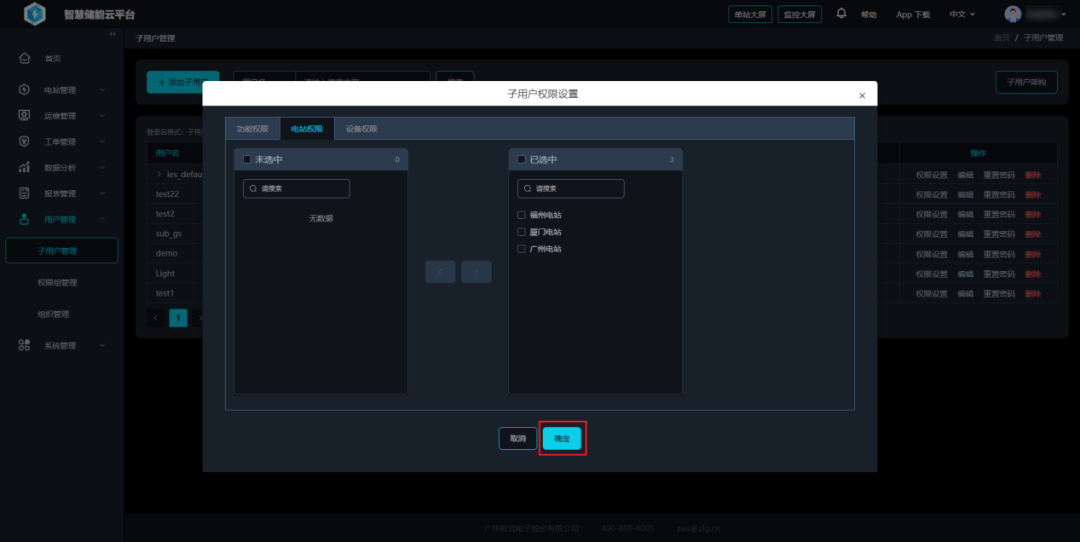Click the 工单管理 shield icon
This screenshot has width=1080, height=542.
24,141
